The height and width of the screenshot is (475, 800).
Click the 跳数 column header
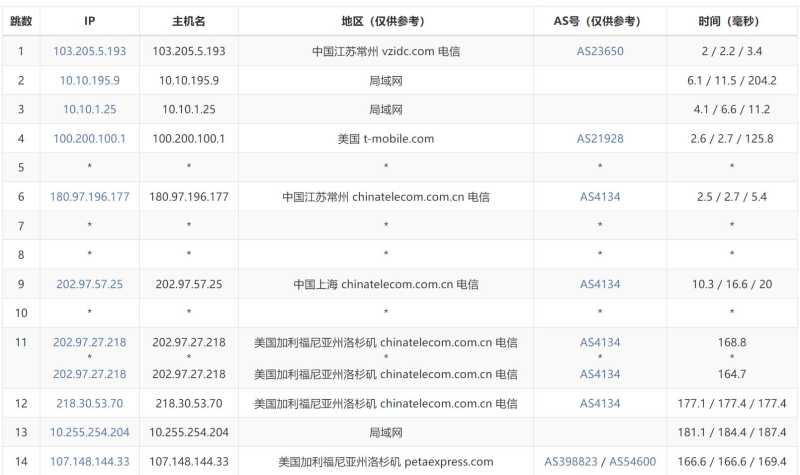21,21
